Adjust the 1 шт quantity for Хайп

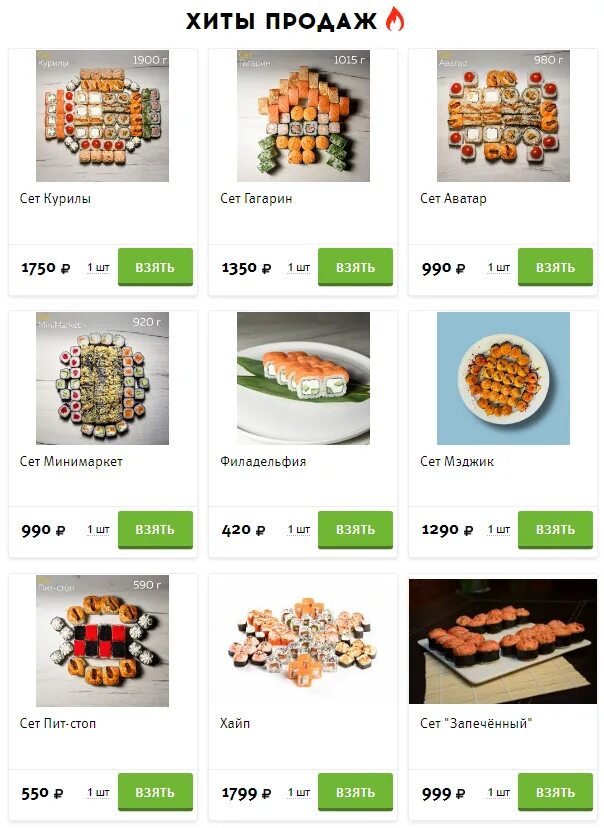pos(299,793)
